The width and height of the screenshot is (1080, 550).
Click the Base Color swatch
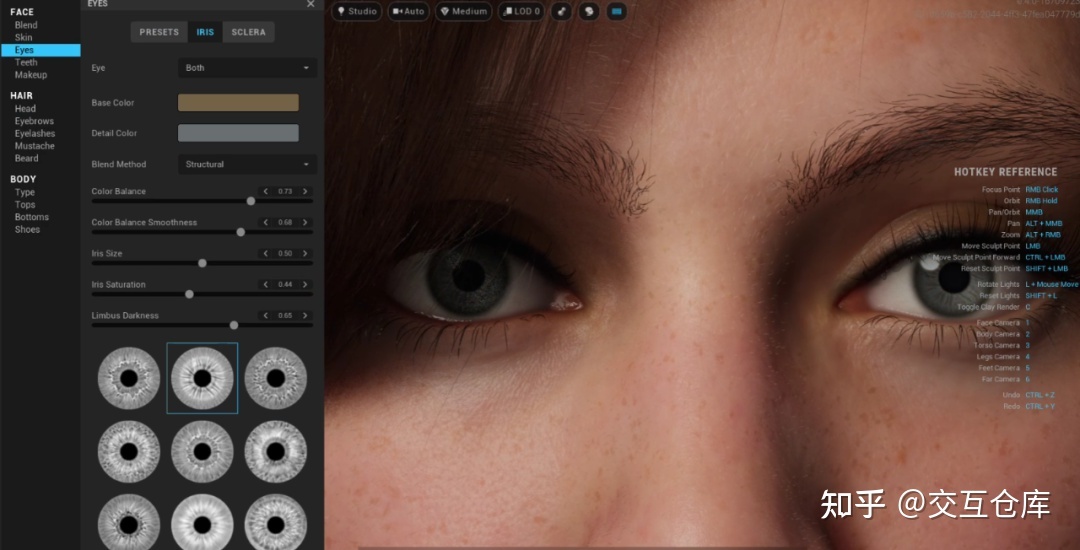pyautogui.click(x=238, y=103)
